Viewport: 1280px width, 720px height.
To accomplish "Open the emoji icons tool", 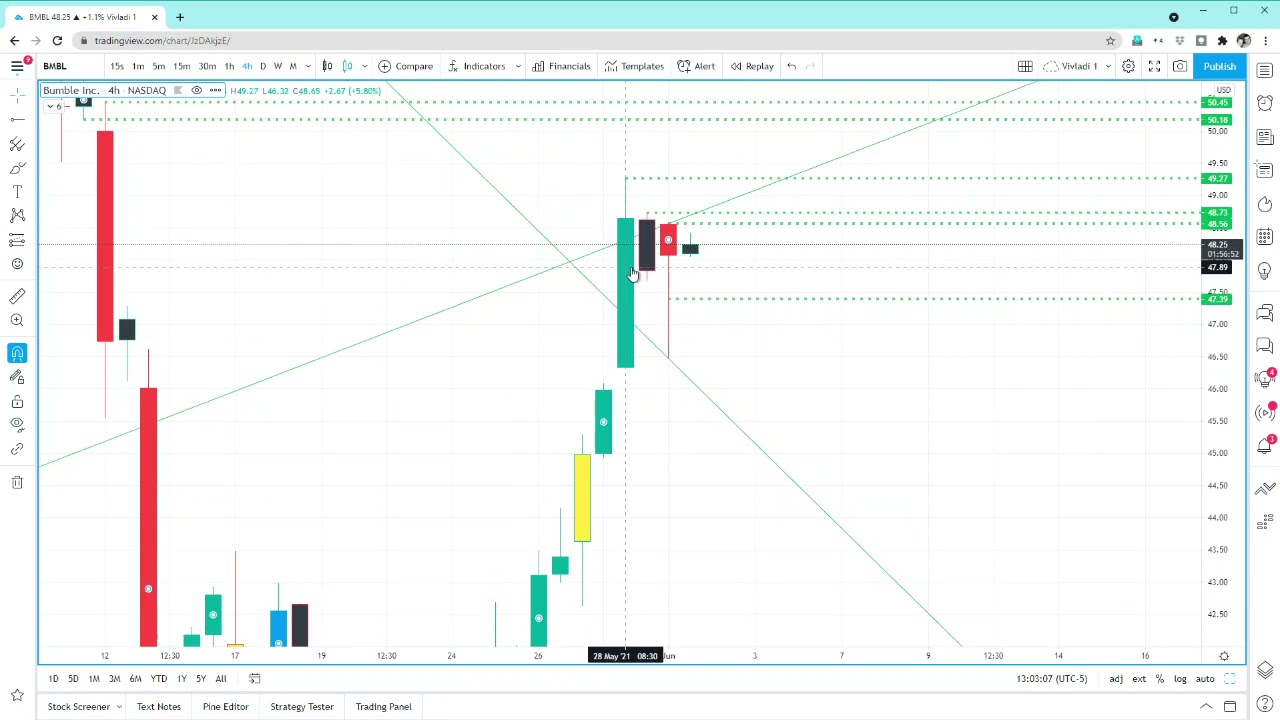I will pyautogui.click(x=17, y=264).
